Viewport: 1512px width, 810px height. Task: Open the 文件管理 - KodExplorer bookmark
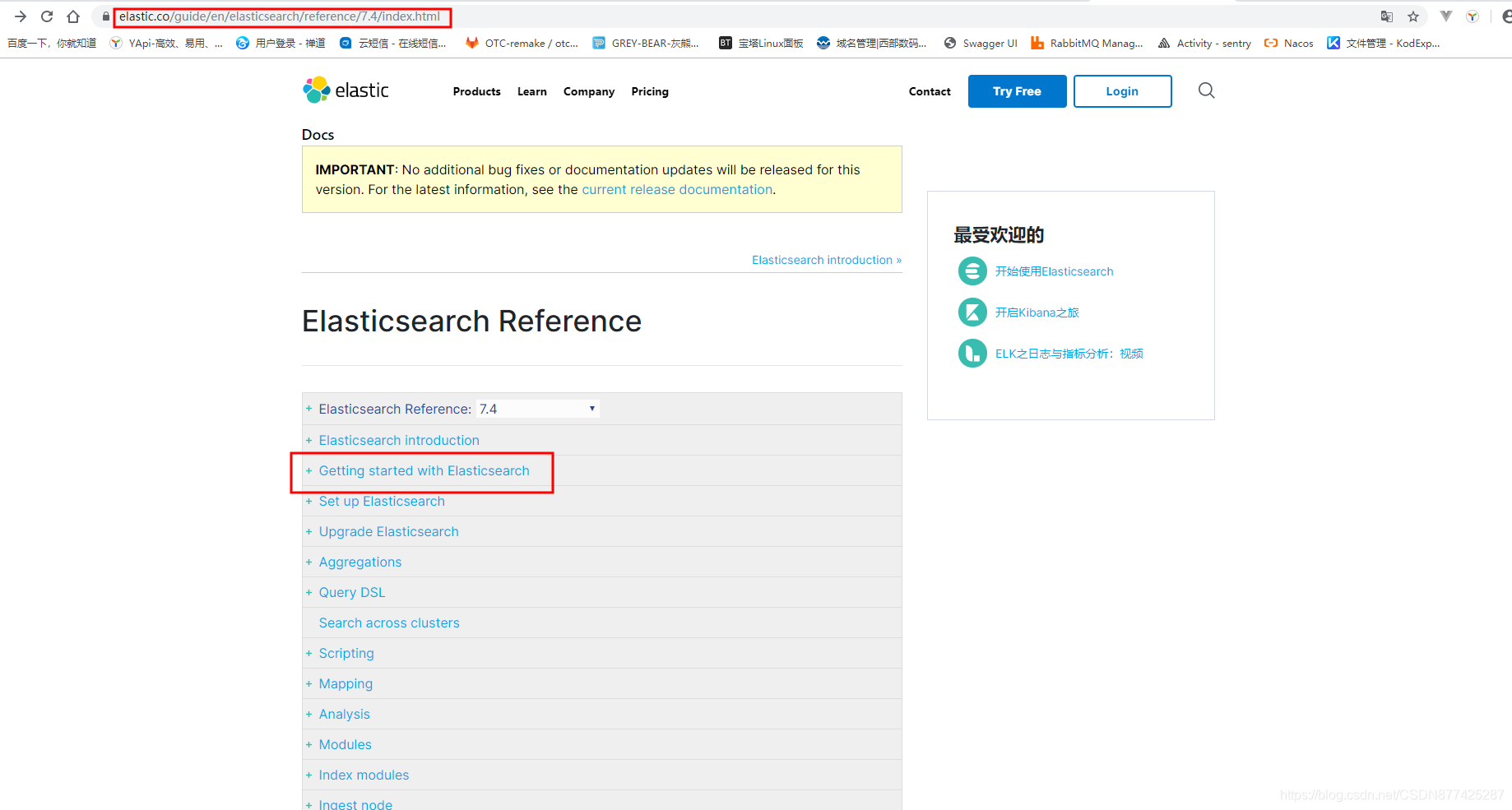(1384, 43)
